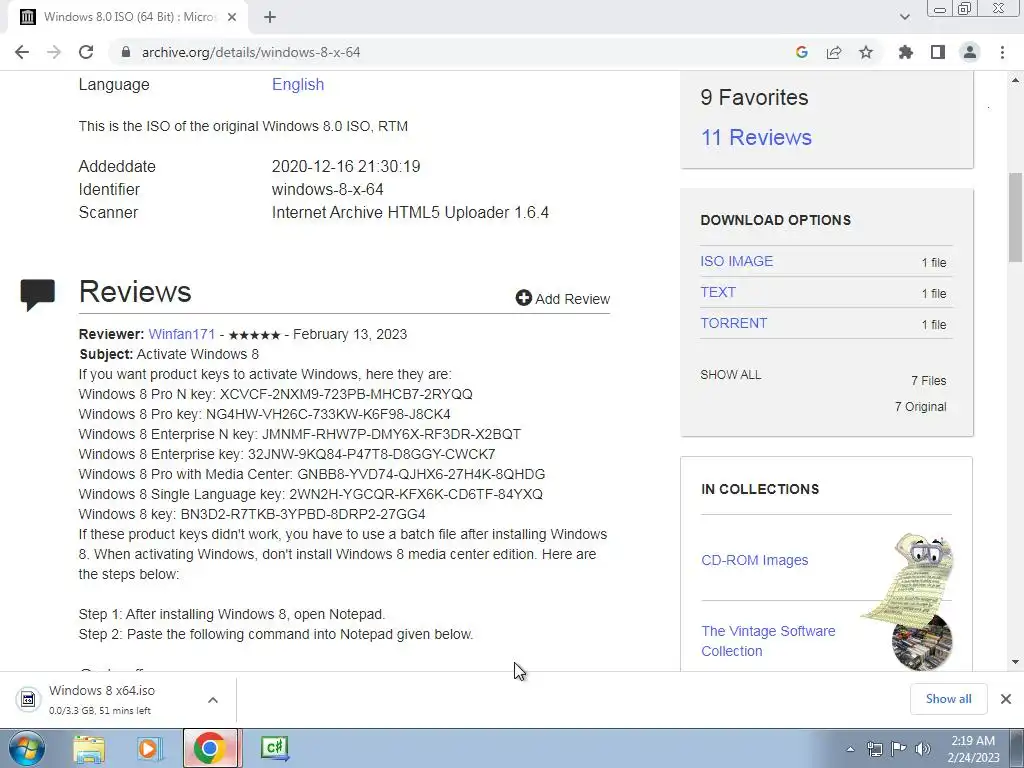Open the Chrome profile avatar
The width and height of the screenshot is (1024, 768).
(x=970, y=52)
